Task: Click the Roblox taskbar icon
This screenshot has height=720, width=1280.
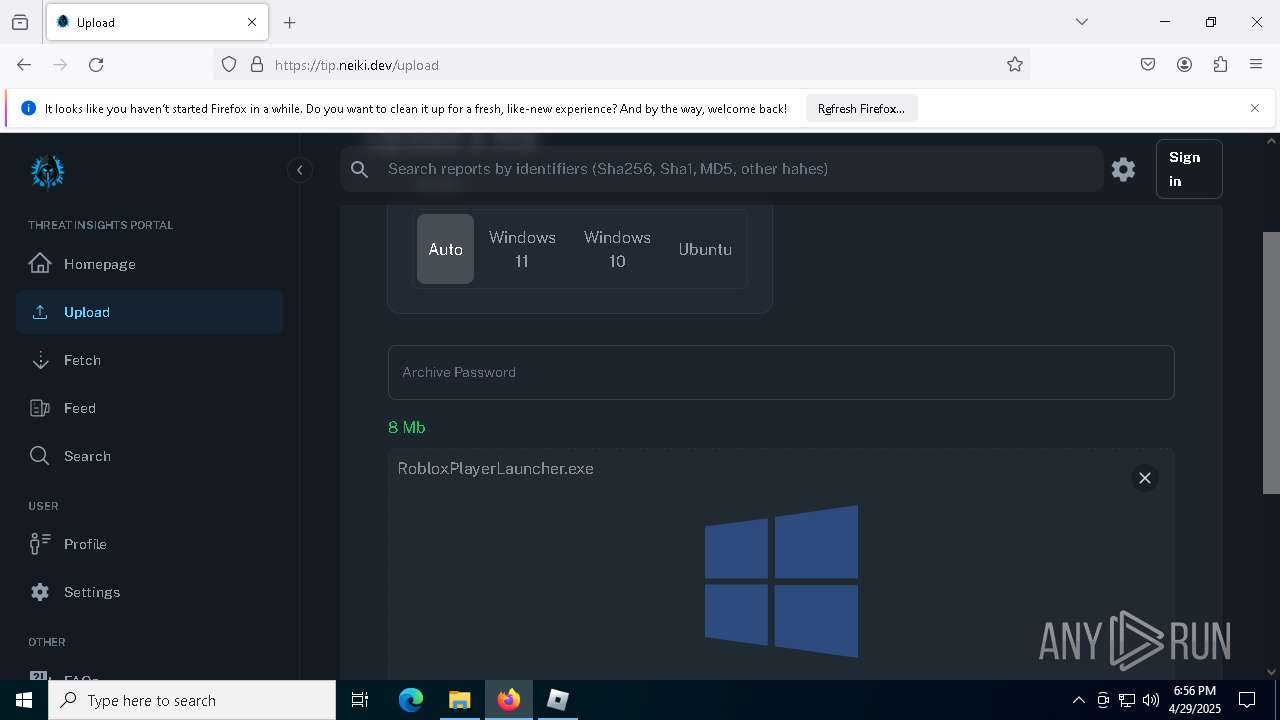Action: coord(558,700)
